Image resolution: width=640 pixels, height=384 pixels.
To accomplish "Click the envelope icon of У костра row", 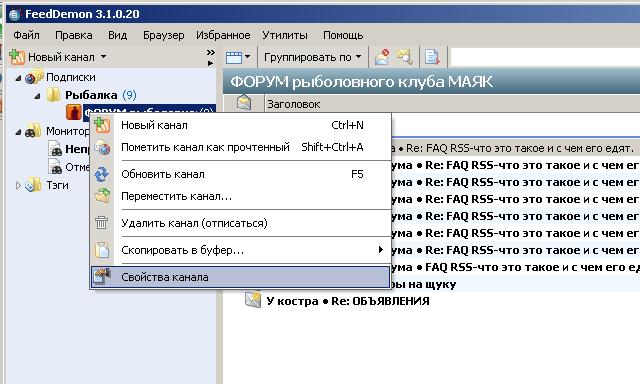I will [x=253, y=300].
